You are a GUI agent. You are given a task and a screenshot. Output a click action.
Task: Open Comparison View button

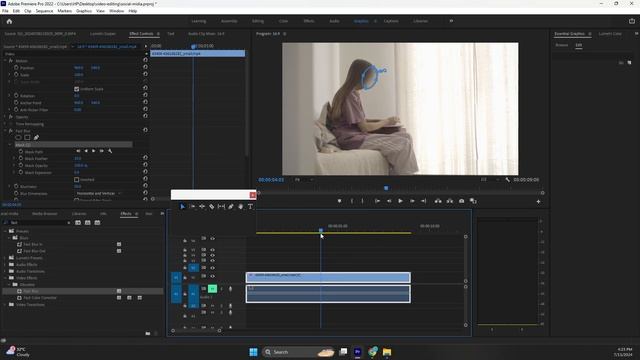473,201
